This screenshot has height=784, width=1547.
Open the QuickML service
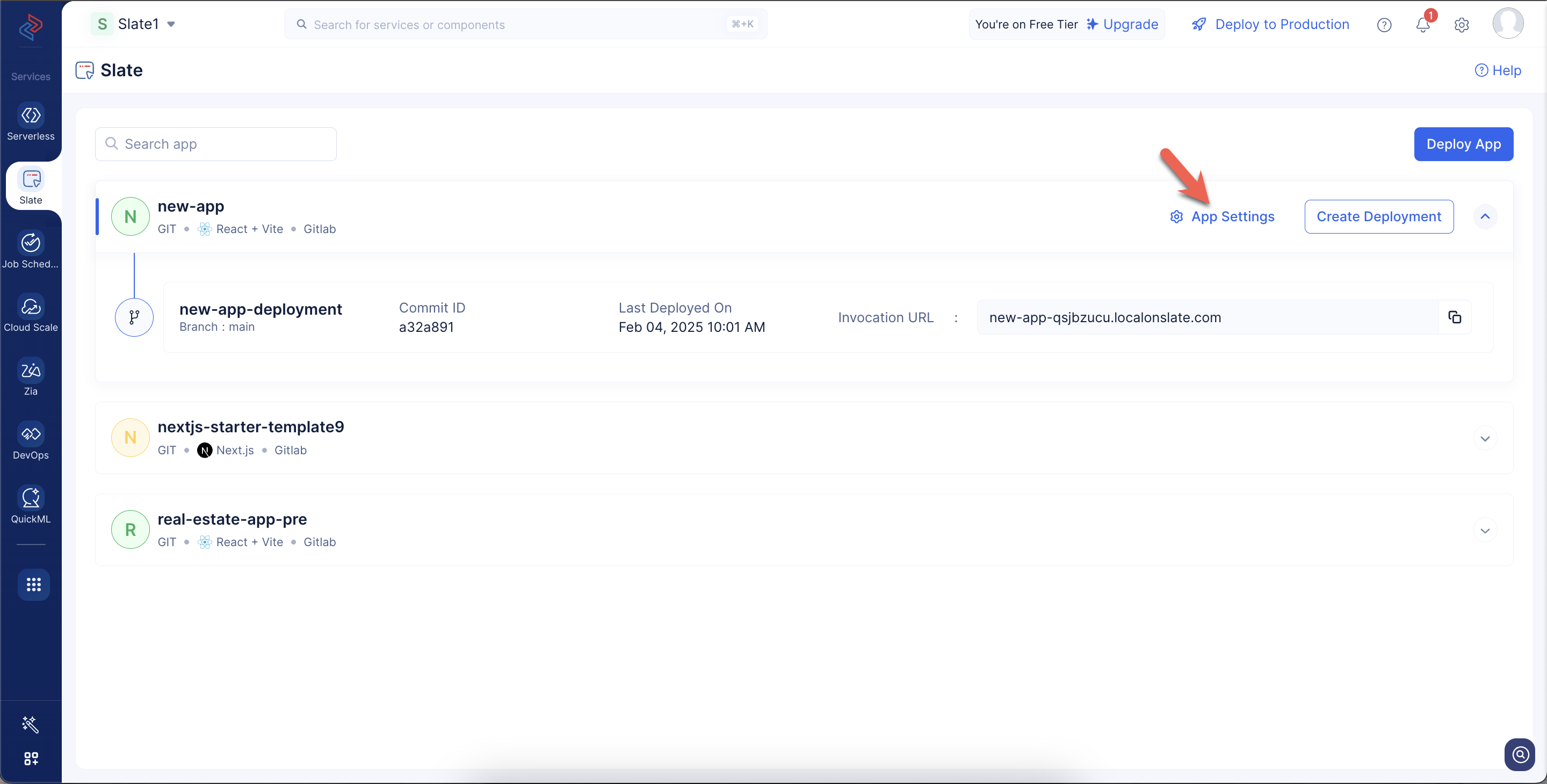pos(31,498)
